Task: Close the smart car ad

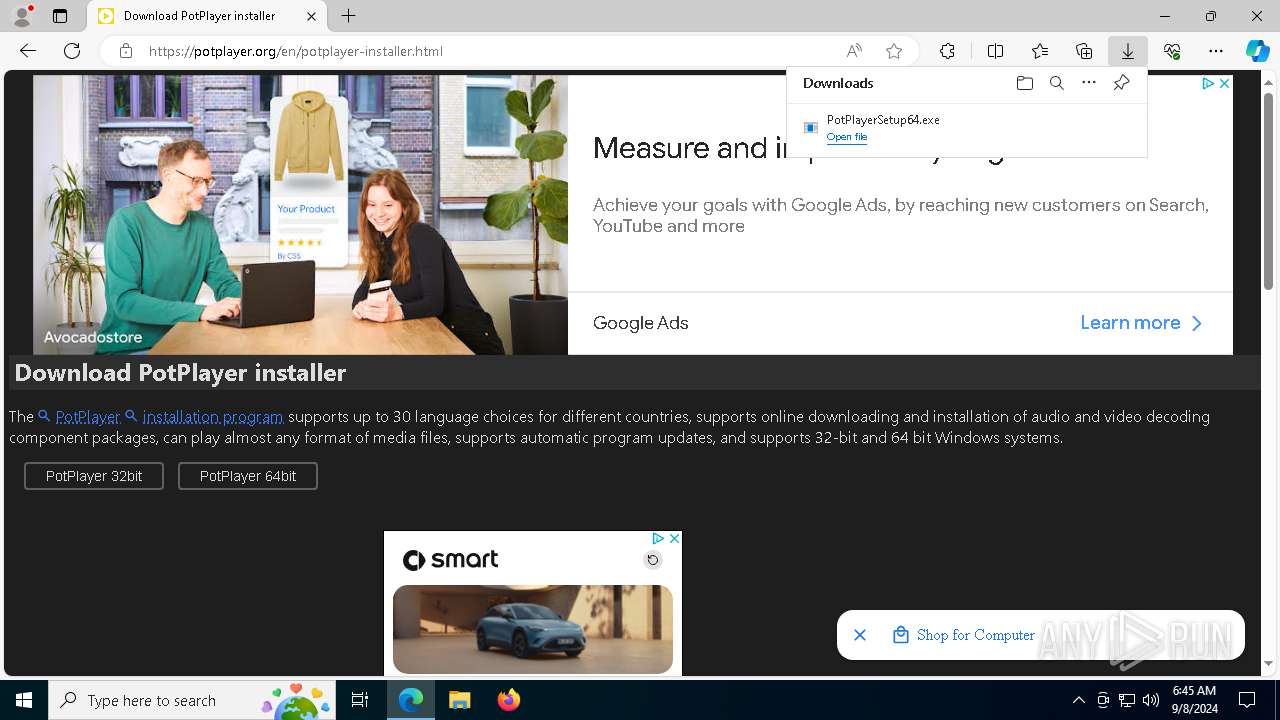Action: point(674,538)
